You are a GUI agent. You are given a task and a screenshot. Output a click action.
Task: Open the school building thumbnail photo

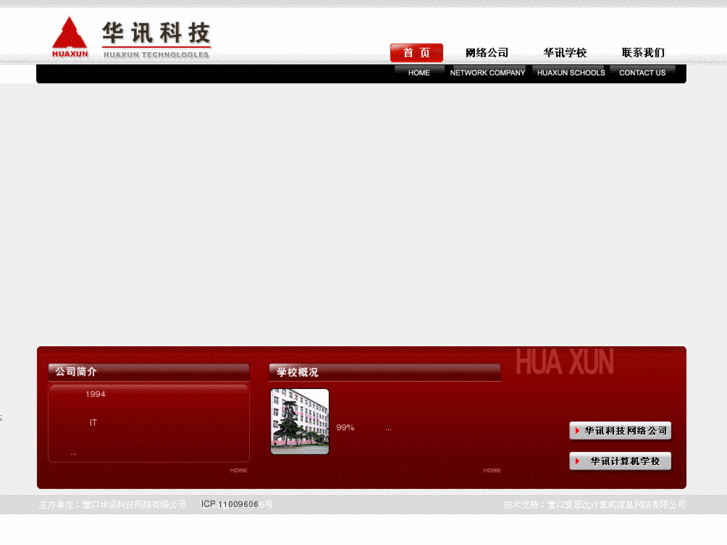click(300, 422)
